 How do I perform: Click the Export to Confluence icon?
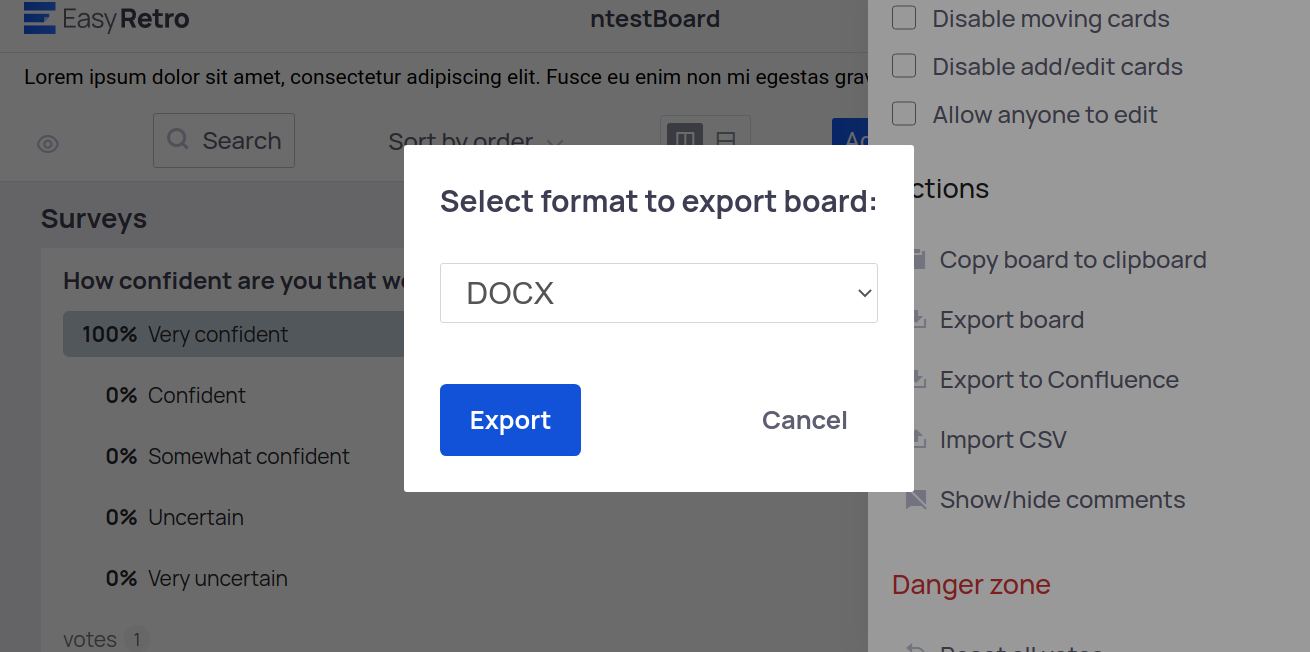pos(916,380)
